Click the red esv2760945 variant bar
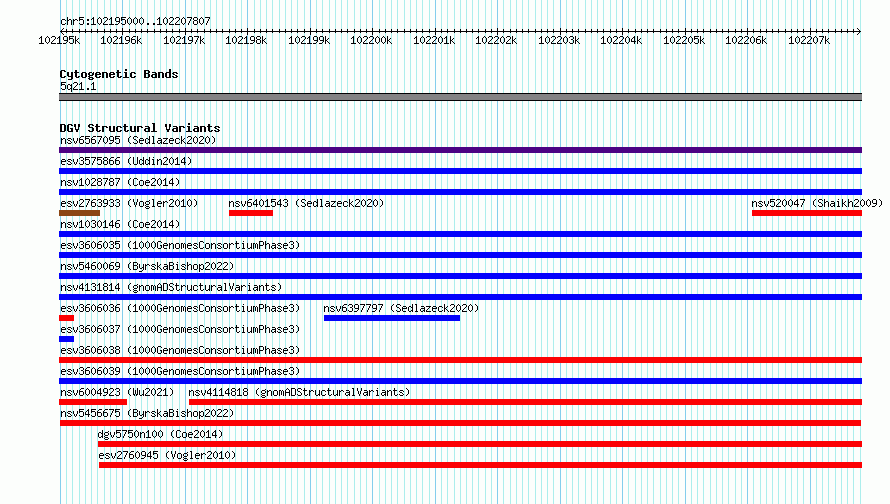 click(481, 465)
